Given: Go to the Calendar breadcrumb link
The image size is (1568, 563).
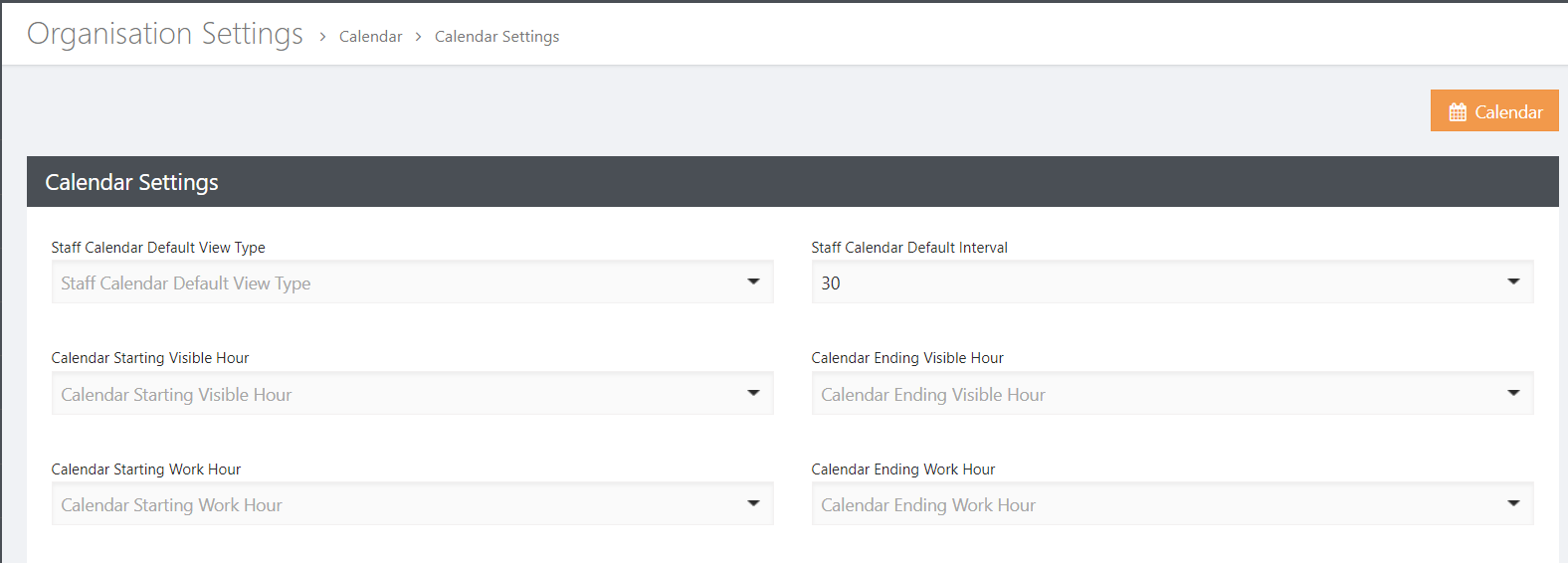Looking at the screenshot, I should tap(370, 36).
